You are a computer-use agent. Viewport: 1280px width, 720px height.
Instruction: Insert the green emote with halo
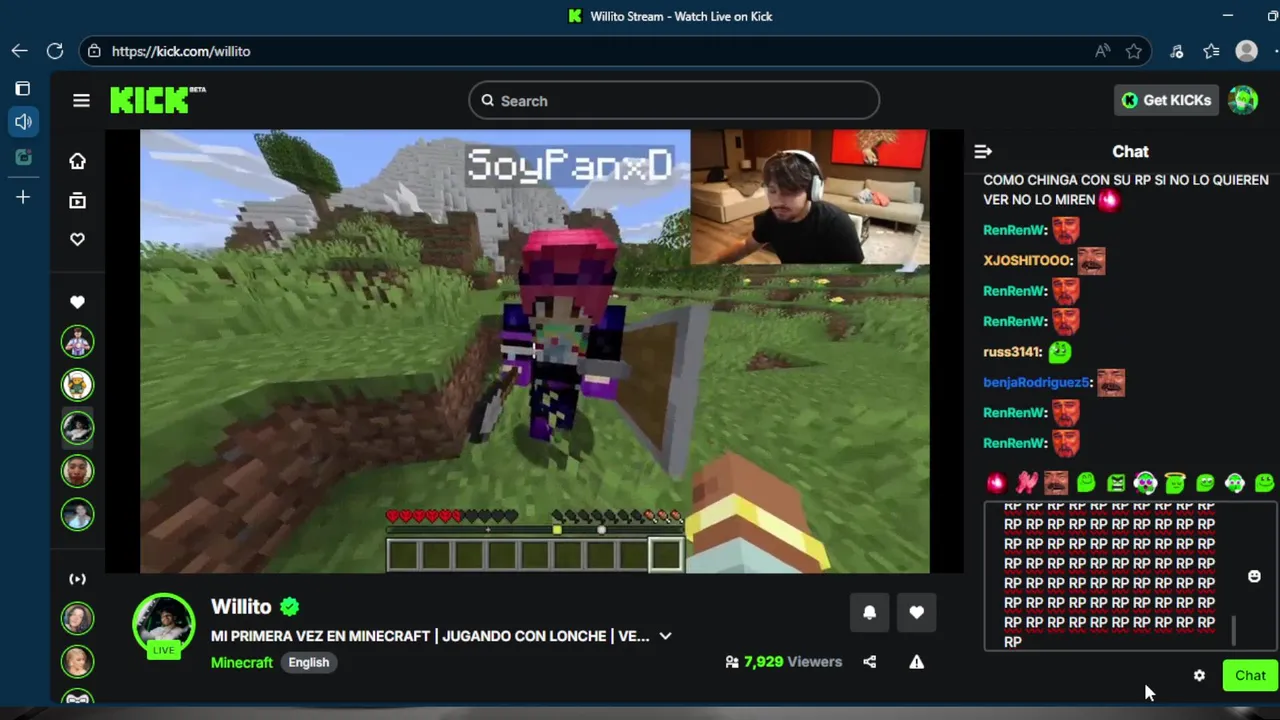1175,483
